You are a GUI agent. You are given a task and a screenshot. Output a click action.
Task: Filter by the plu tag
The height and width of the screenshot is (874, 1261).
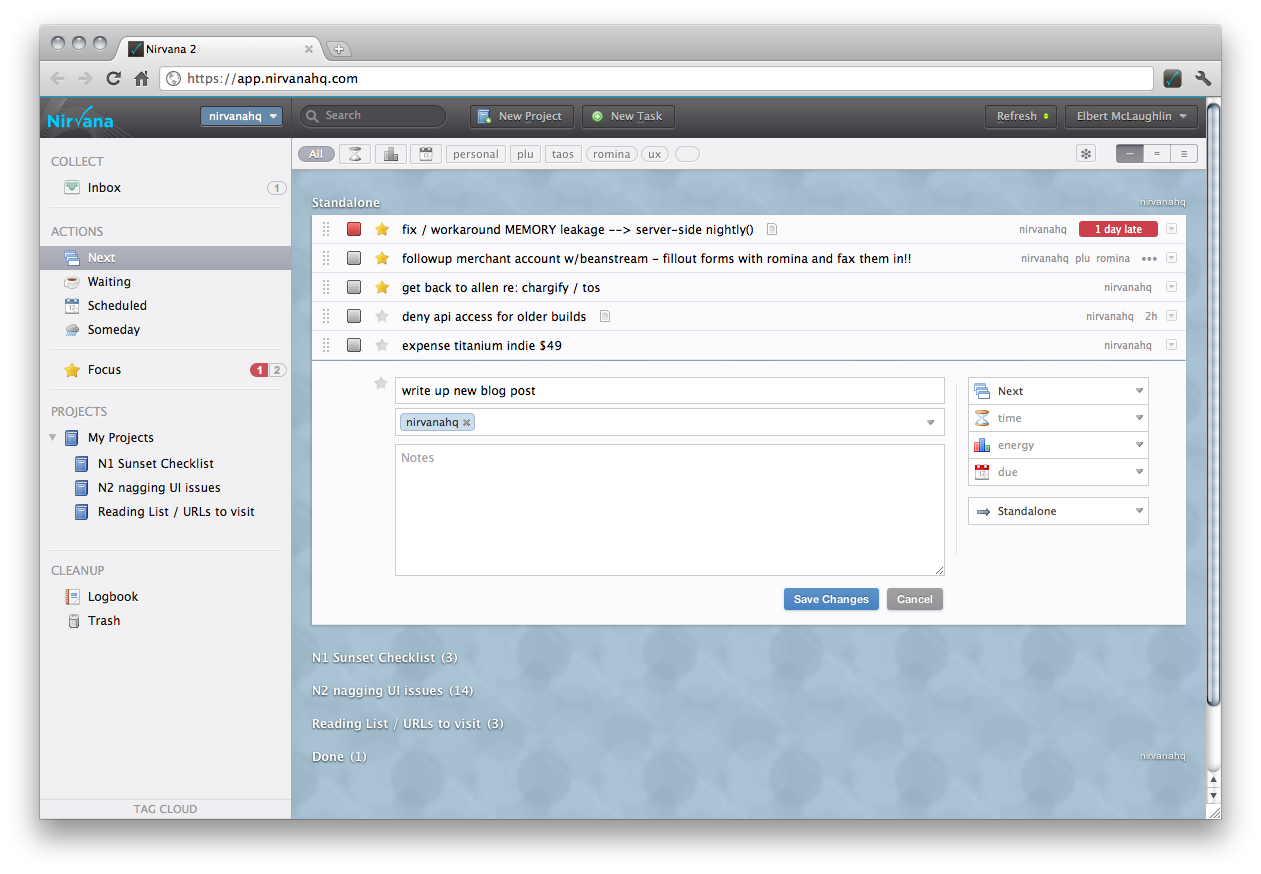525,154
